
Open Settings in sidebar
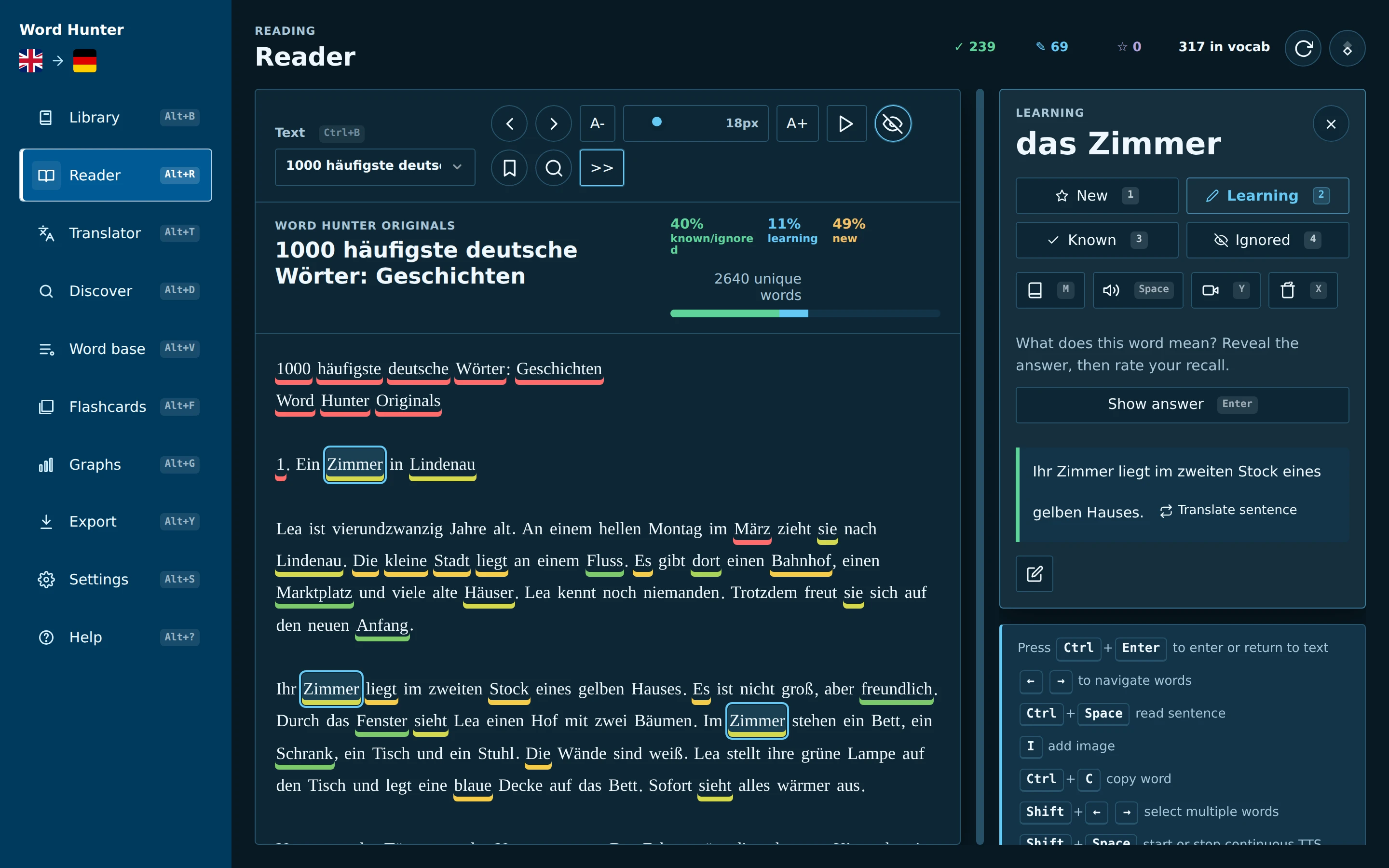116,579
